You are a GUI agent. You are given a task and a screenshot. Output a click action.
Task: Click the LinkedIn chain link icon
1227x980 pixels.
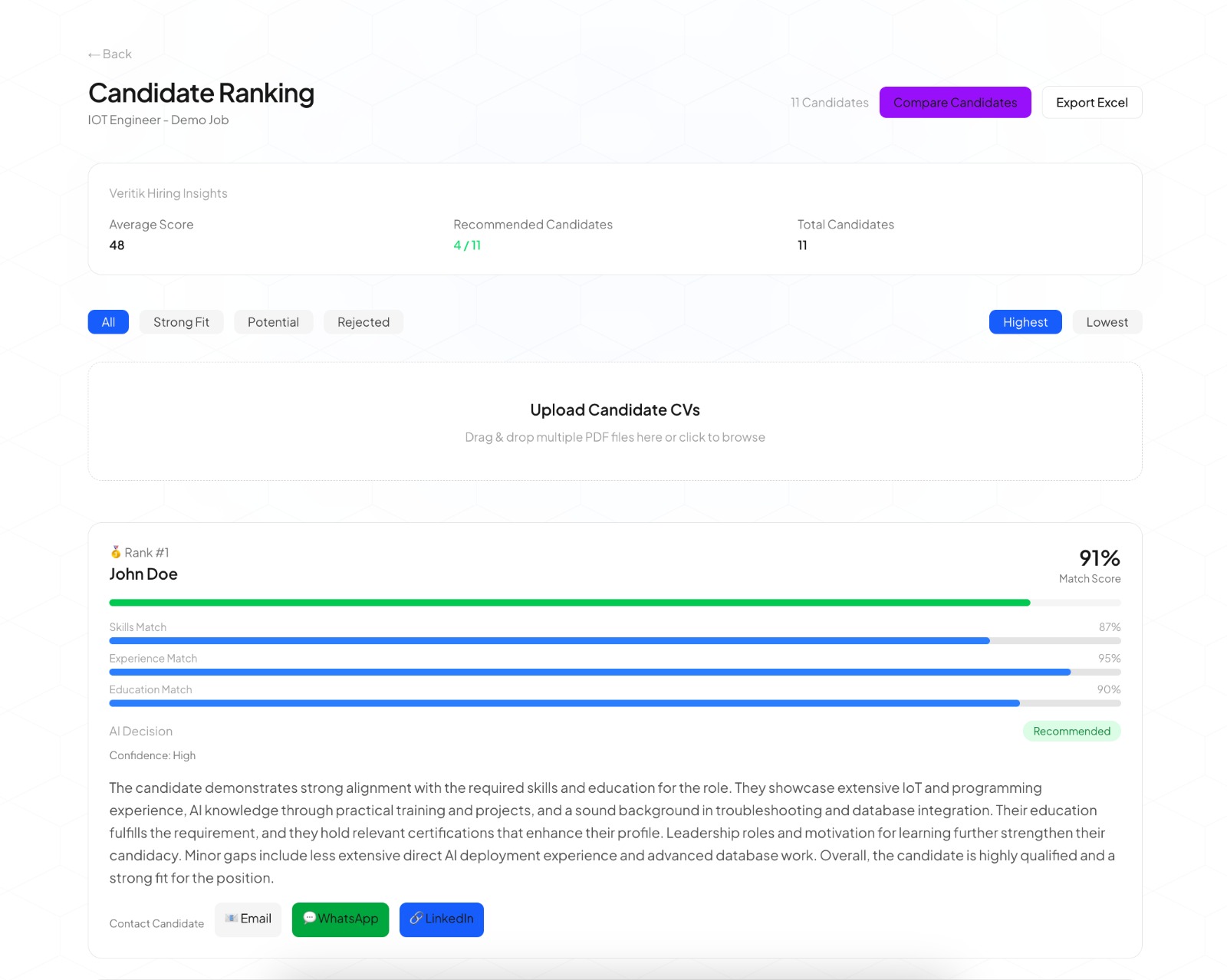(416, 918)
